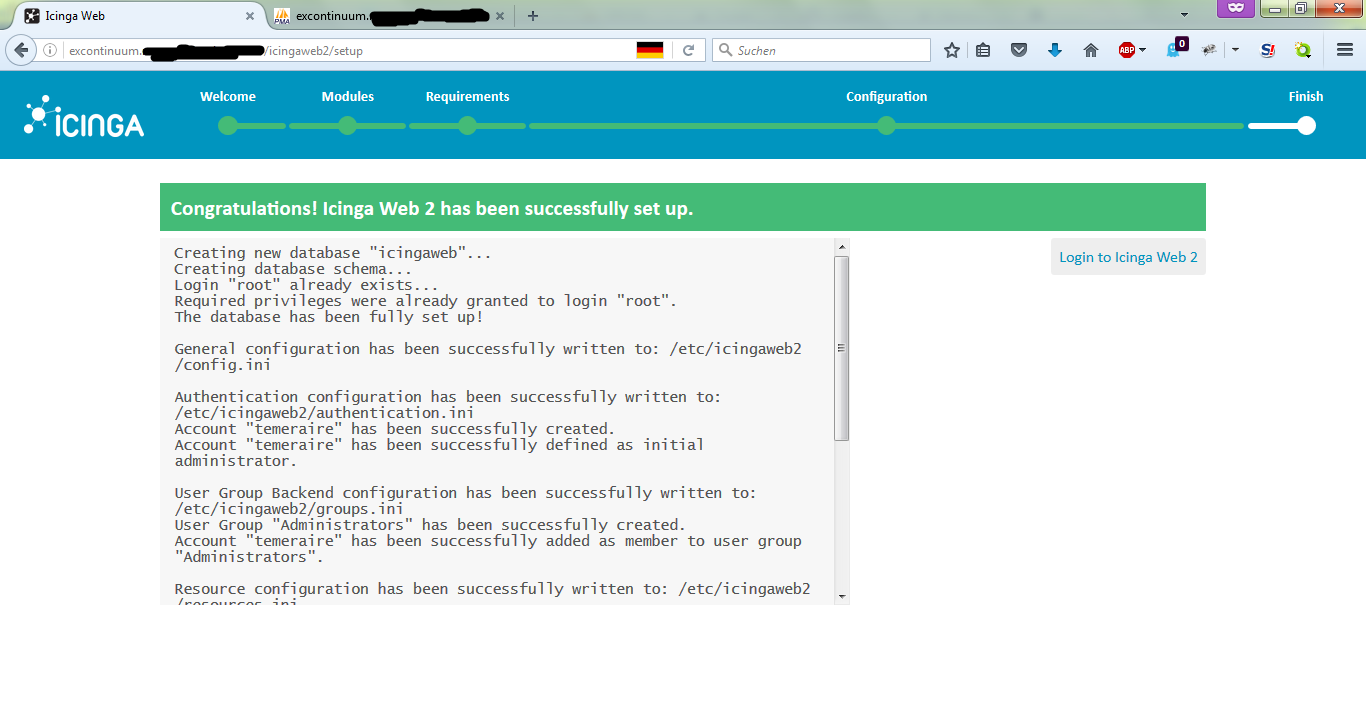Click the address bar URL field
This screenshot has width=1366, height=728.
[x=350, y=50]
